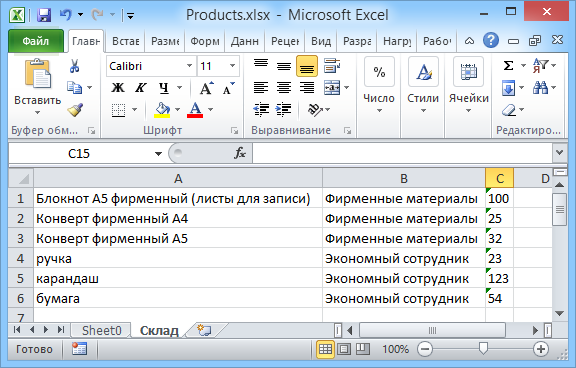Switch to the Данные ribbon tab
Viewport: 576px width, 368px height.
coord(244,41)
